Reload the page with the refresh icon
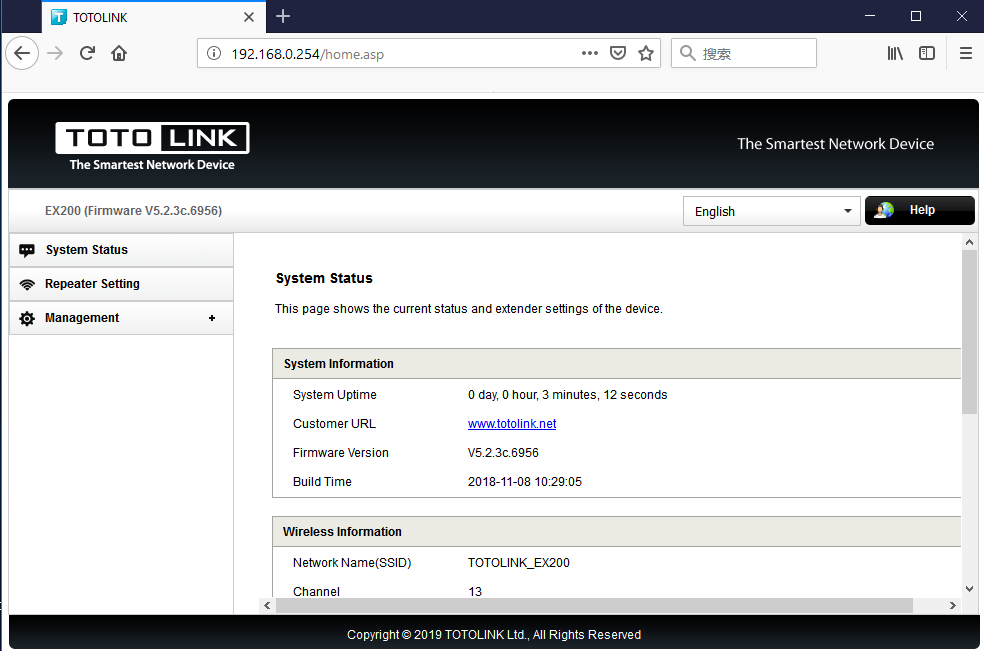984x651 pixels. coord(87,53)
